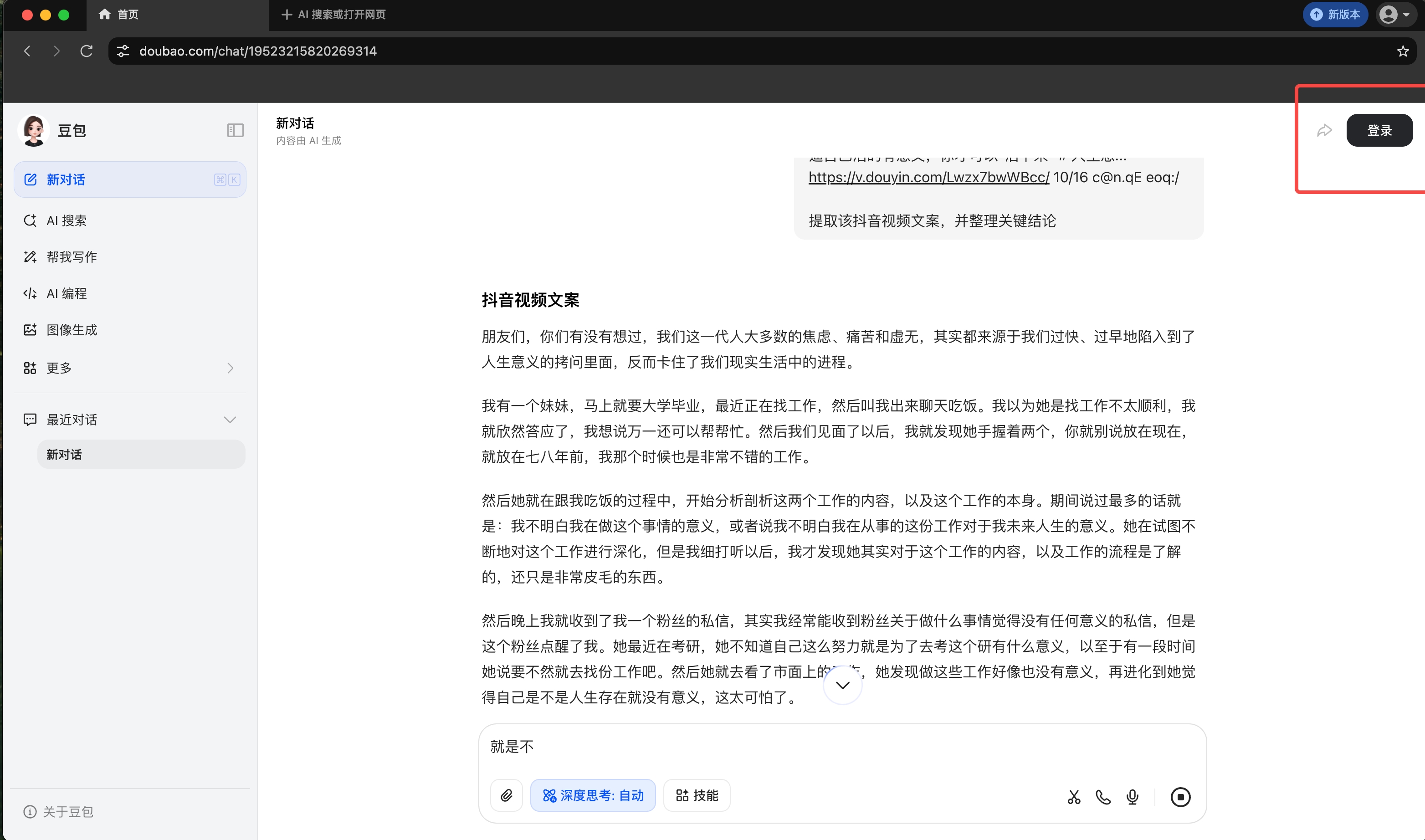Viewport: 1425px width, 840px height.
Task: Click the share arrow icon
Action: pyautogui.click(x=1324, y=131)
